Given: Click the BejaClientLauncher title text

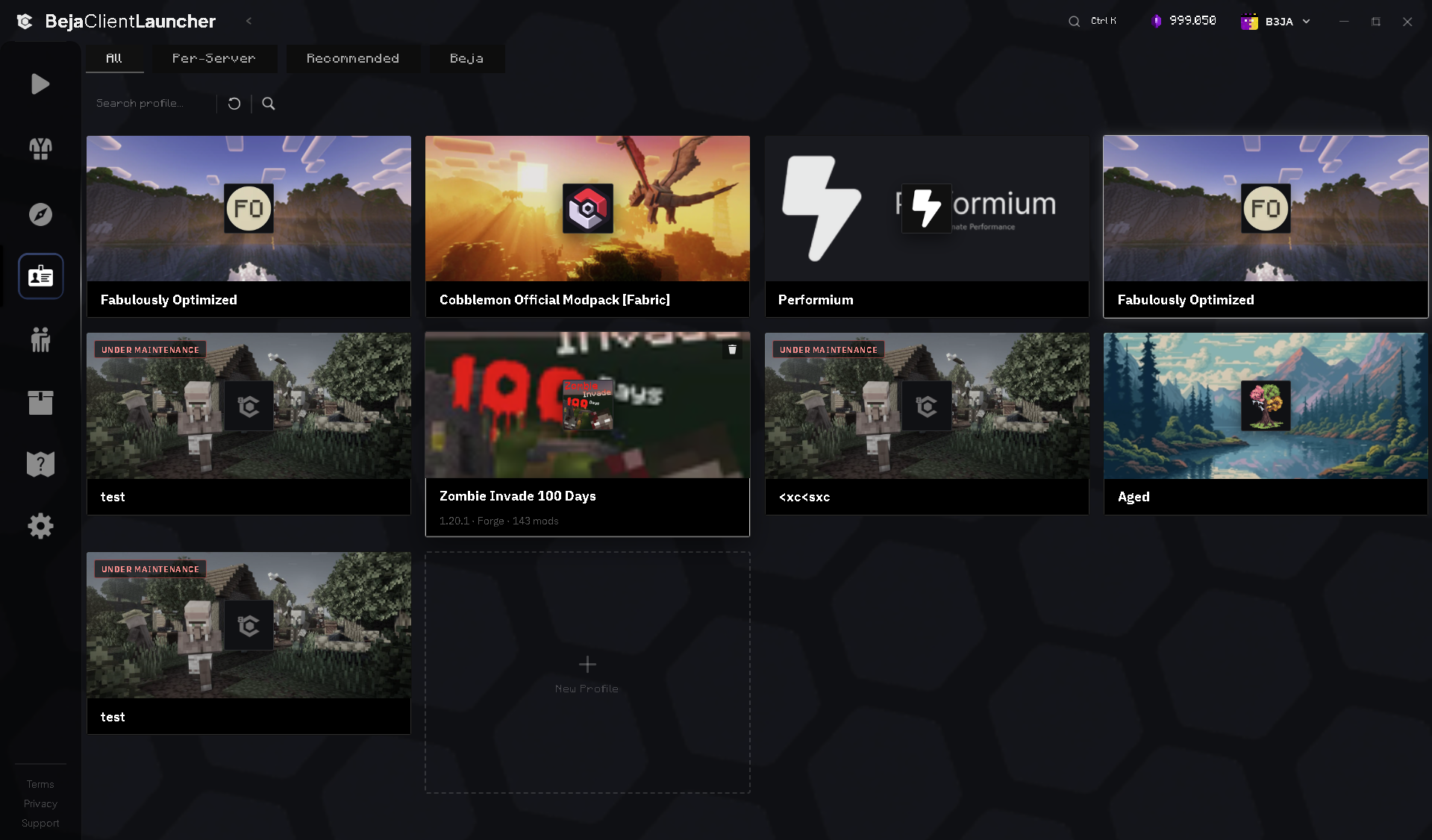Looking at the screenshot, I should click(x=131, y=22).
